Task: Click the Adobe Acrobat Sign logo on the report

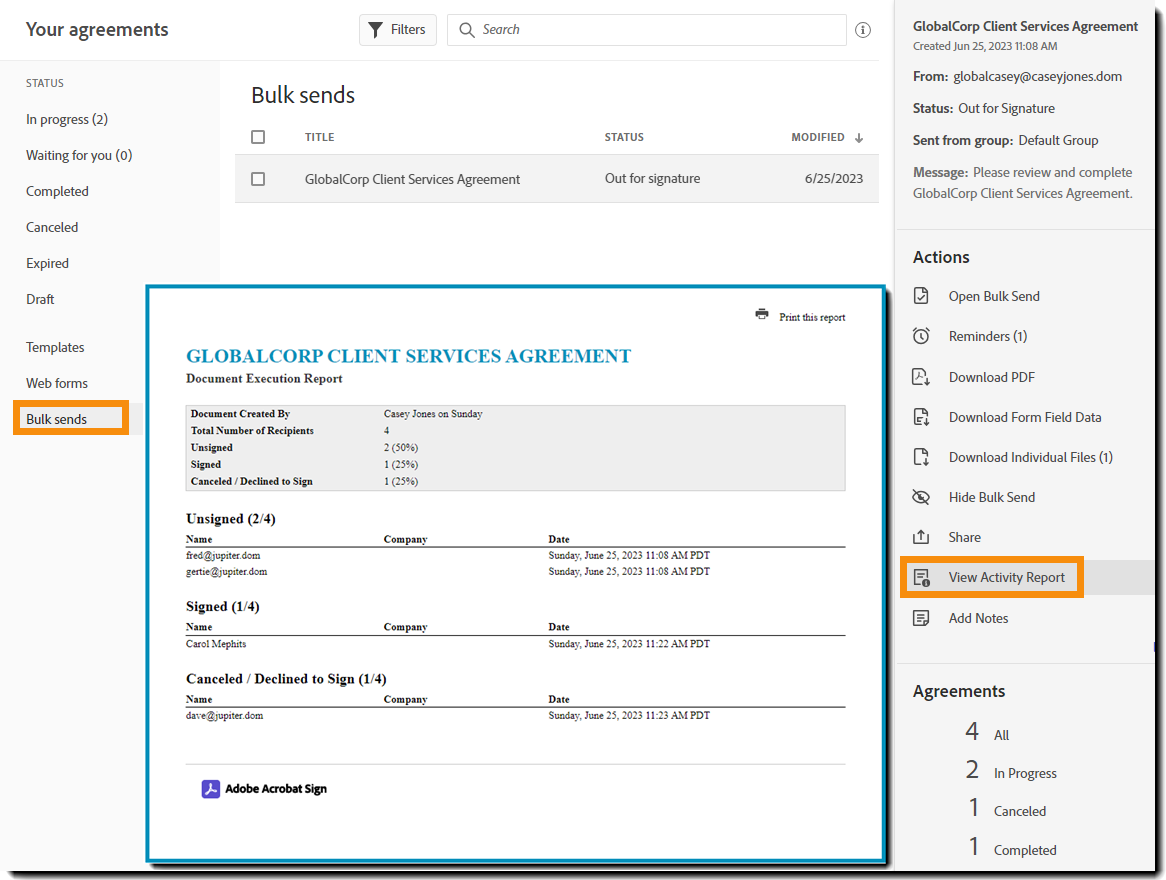Action: (211, 788)
